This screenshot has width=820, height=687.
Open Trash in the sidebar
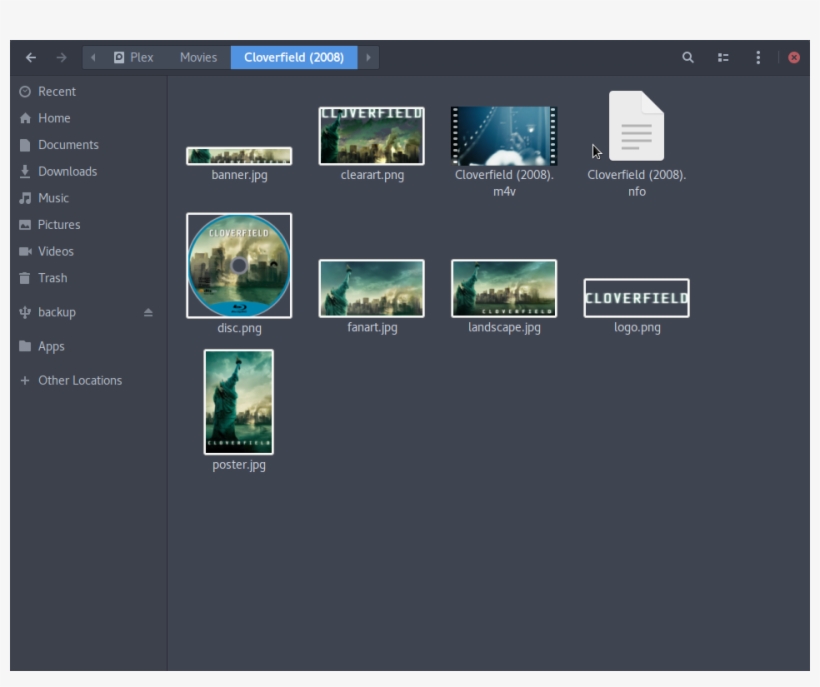88,278
